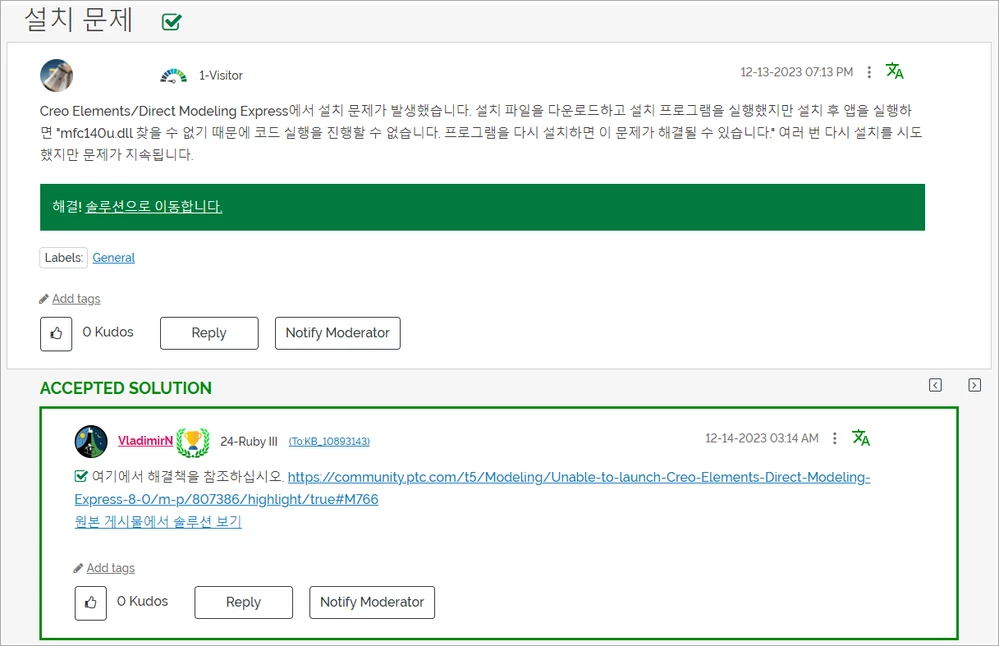Reply to the original post
This screenshot has width=999, height=646.
coord(209,333)
